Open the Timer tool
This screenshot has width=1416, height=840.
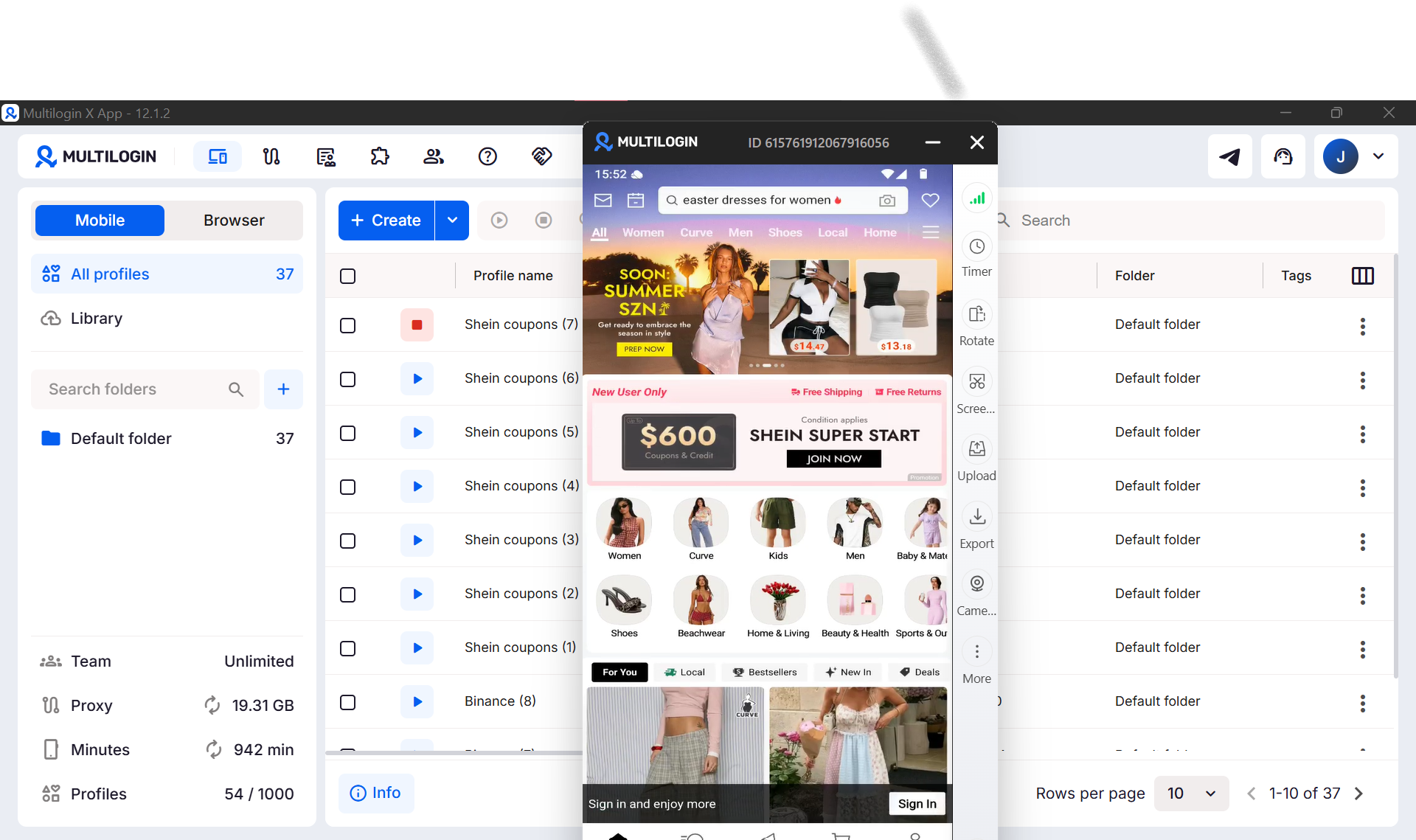pyautogui.click(x=976, y=247)
